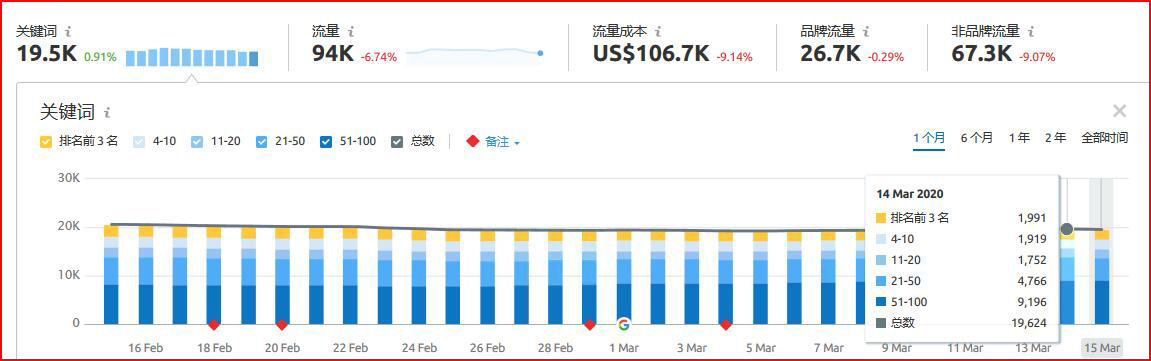This screenshot has width=1151, height=361.
Task: Click the 19.5K keywords value
Action: point(46,54)
